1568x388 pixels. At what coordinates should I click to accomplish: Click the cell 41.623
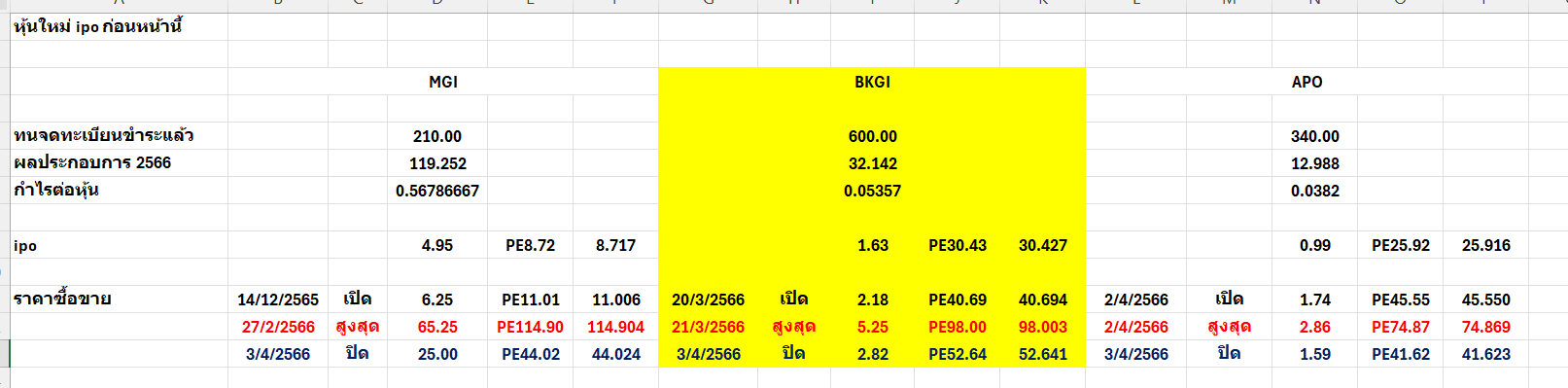[x=1485, y=354]
